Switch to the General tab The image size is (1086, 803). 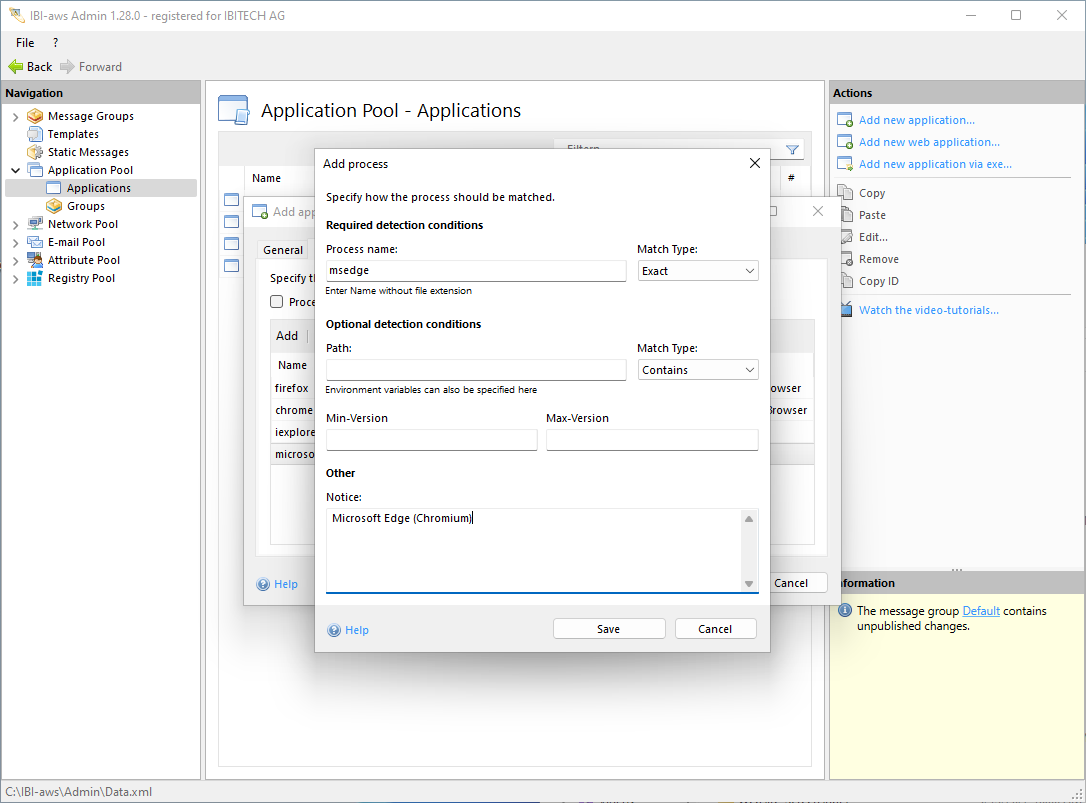pos(283,250)
